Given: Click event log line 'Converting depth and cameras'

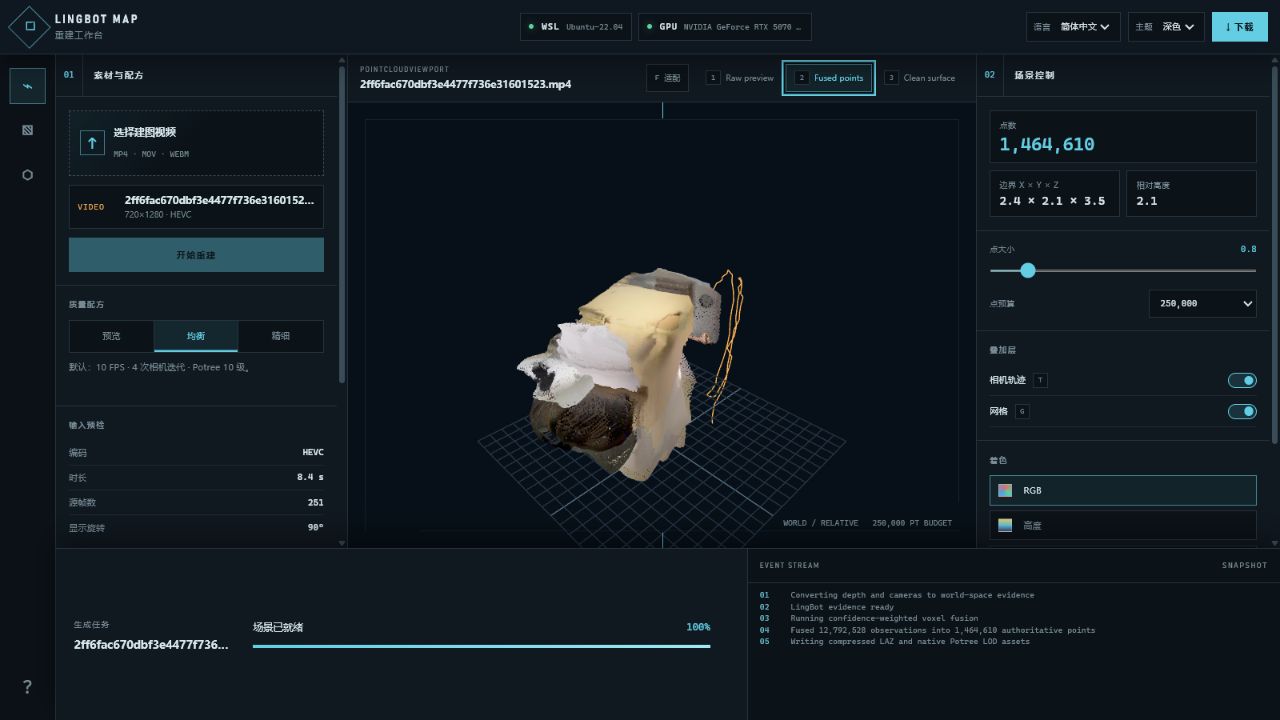Looking at the screenshot, I should pyautogui.click(x=912, y=595).
